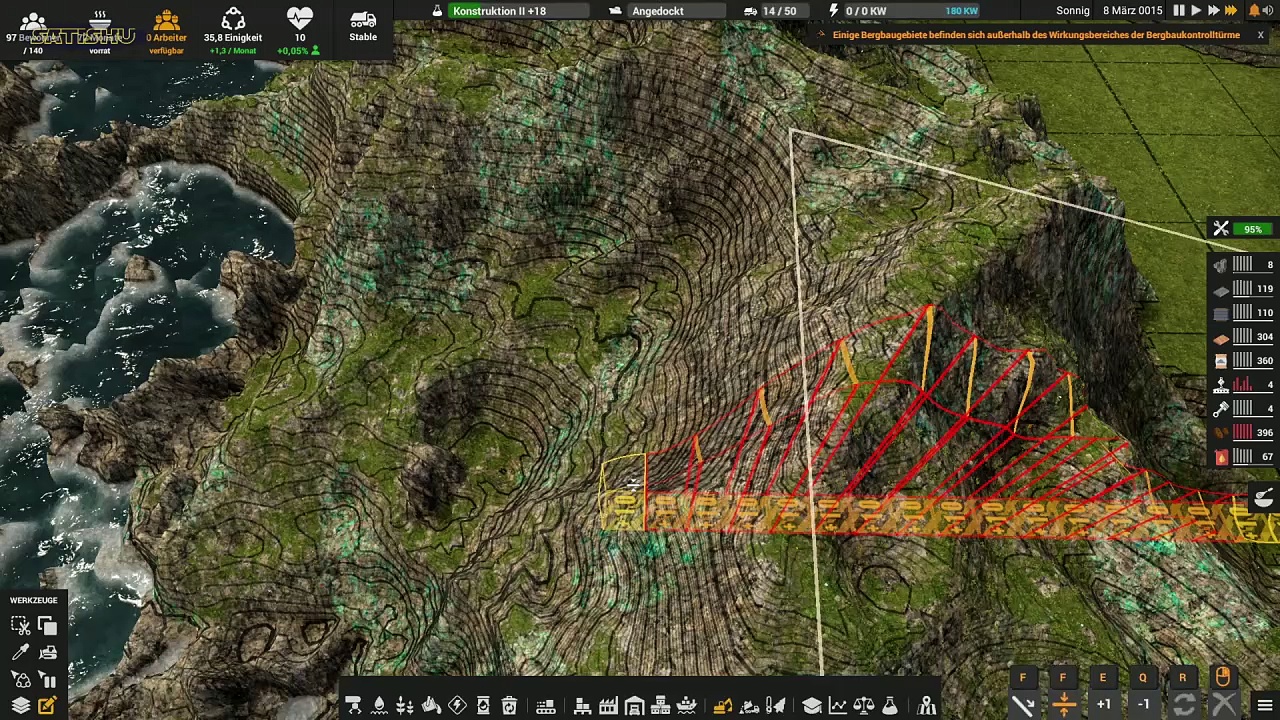Open the hamburger main menu
Screen dimensions: 1280x720
[x=1264, y=706]
